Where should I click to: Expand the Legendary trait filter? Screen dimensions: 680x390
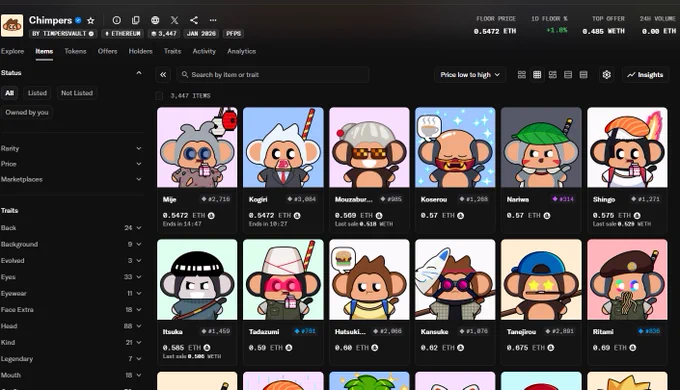72,359
